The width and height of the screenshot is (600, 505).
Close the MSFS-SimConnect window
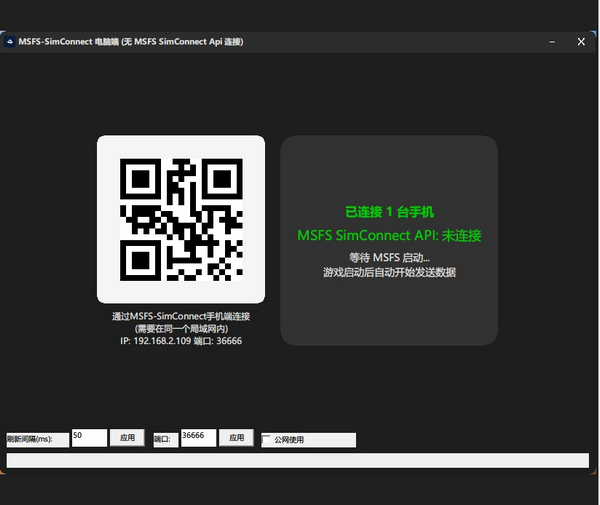581,42
